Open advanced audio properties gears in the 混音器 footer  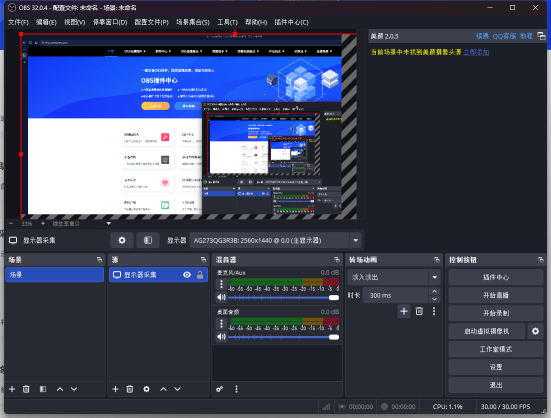pyautogui.click(x=220, y=389)
